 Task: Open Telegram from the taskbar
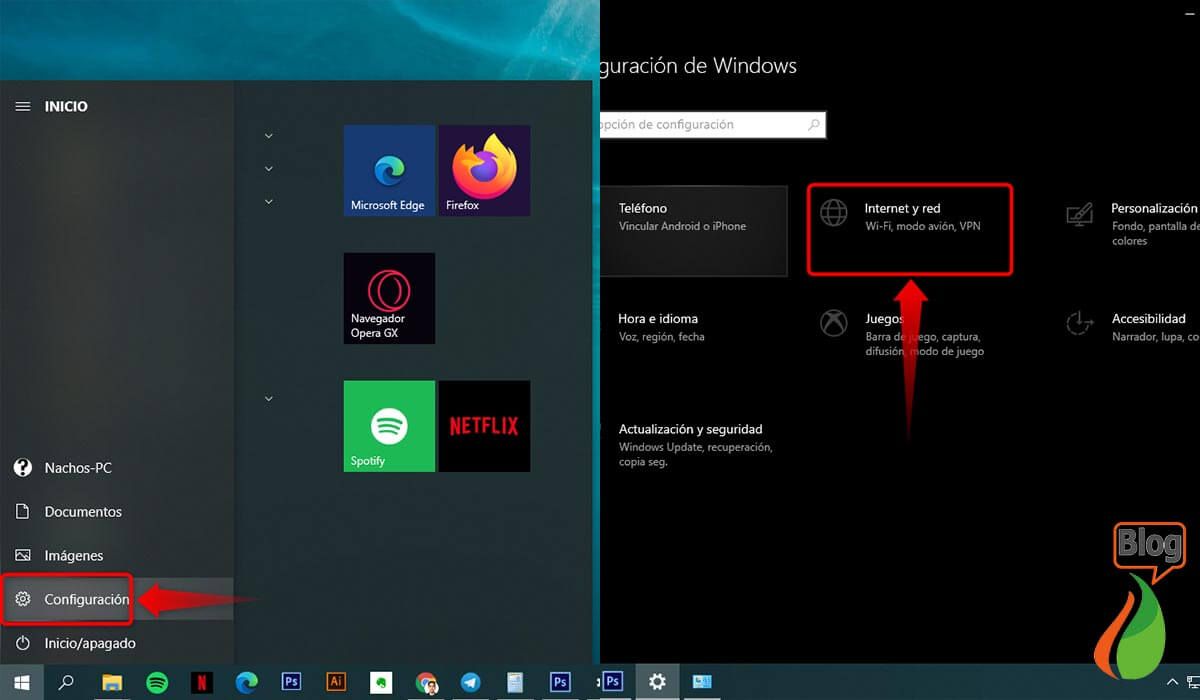click(471, 682)
